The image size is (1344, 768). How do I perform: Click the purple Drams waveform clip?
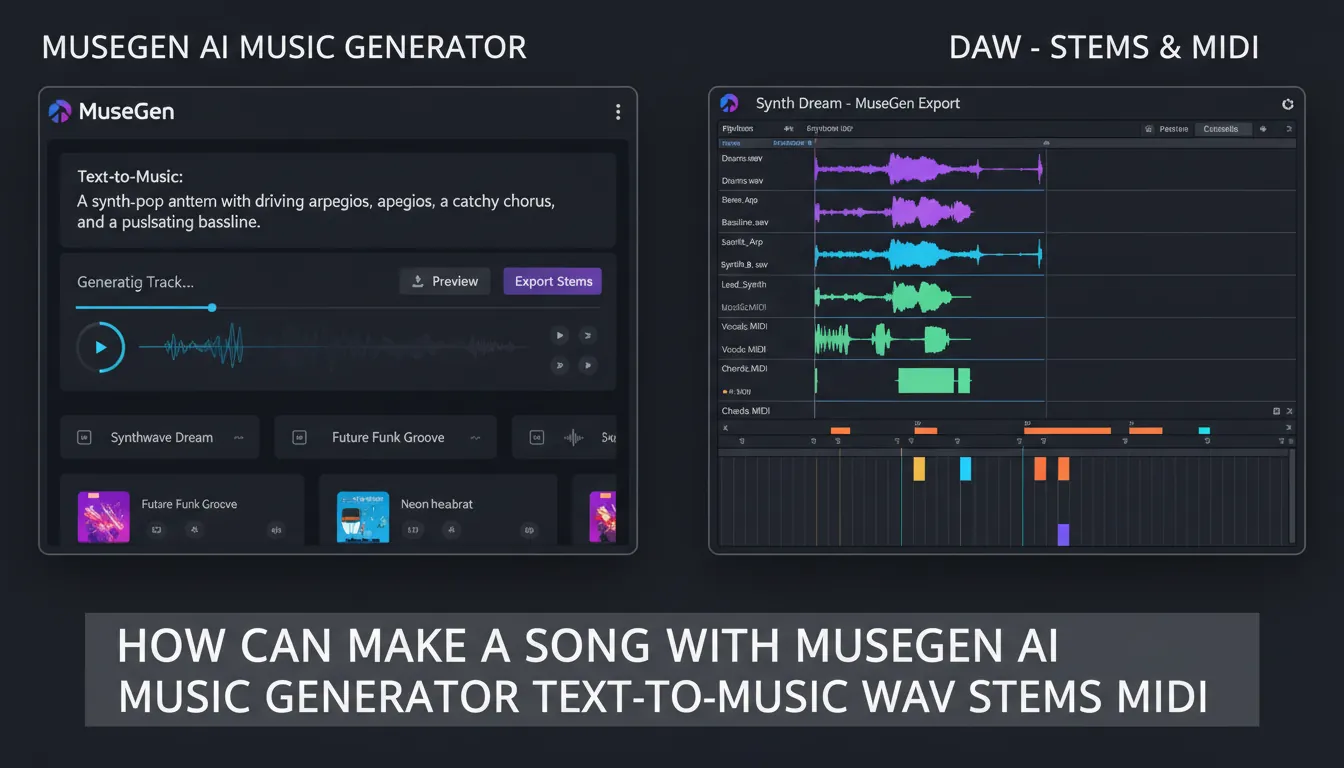tap(928, 169)
